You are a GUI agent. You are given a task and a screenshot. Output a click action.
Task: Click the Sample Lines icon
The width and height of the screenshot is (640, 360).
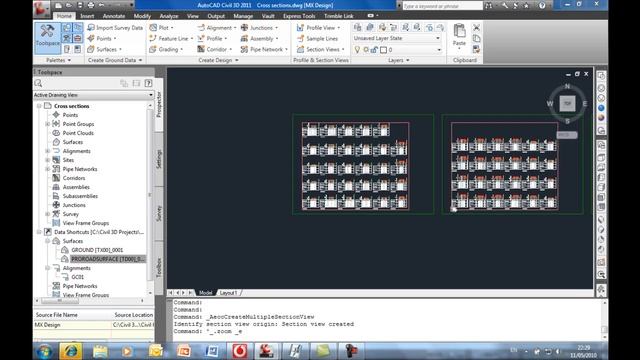(300, 38)
